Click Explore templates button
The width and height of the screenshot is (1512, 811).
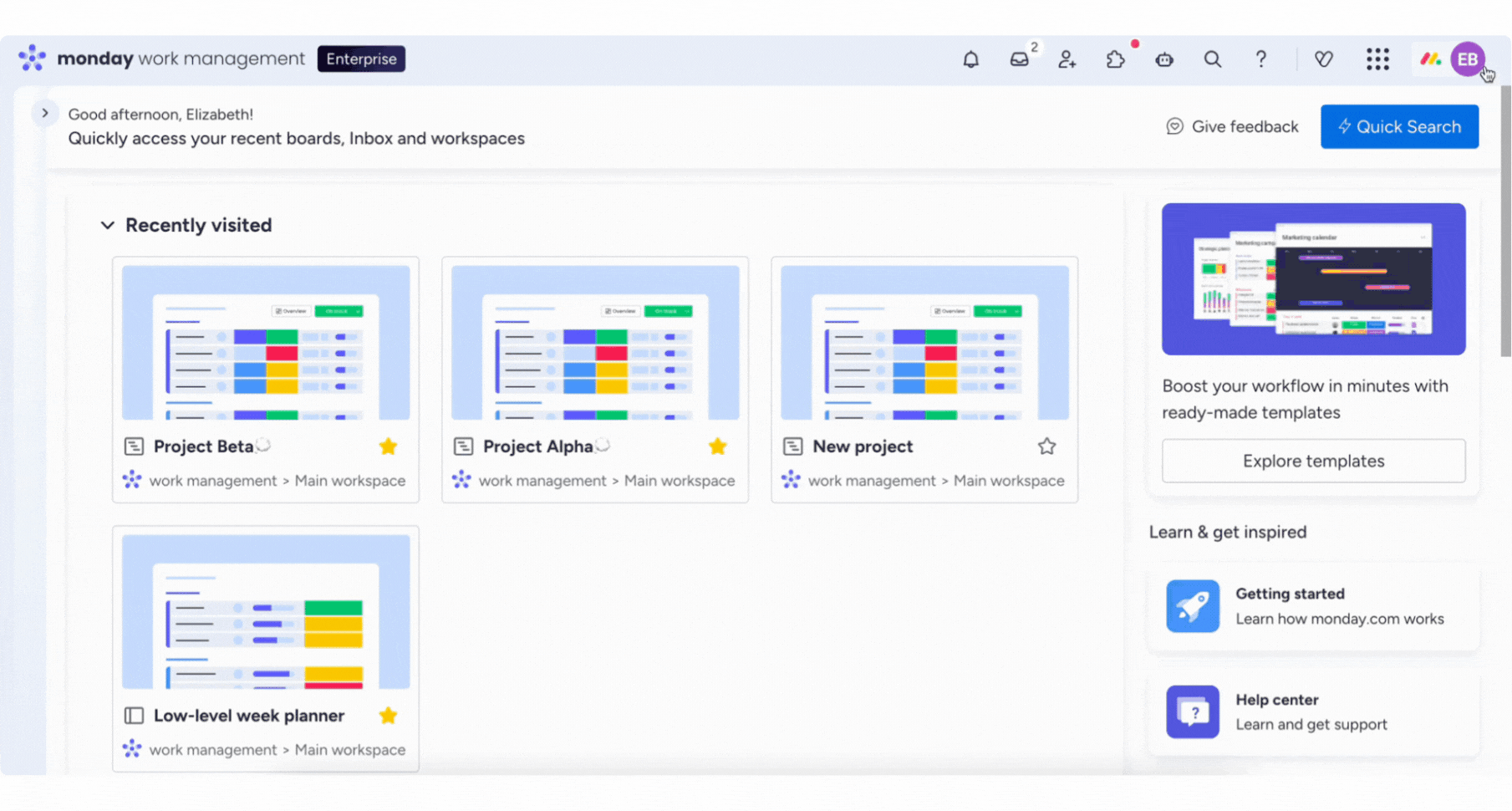(x=1313, y=461)
